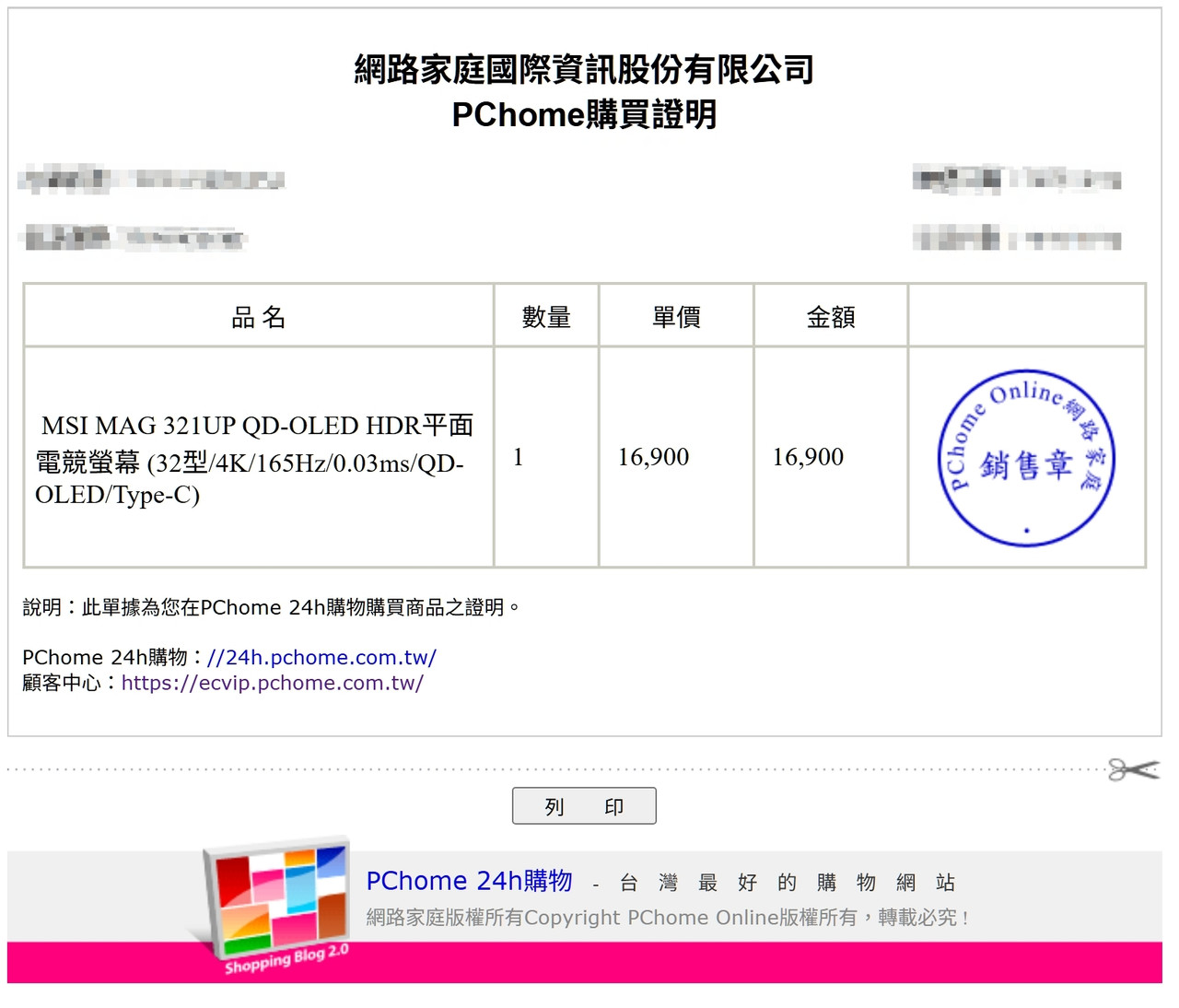
Task: Click the 16,900 value under 單價
Action: (x=653, y=457)
